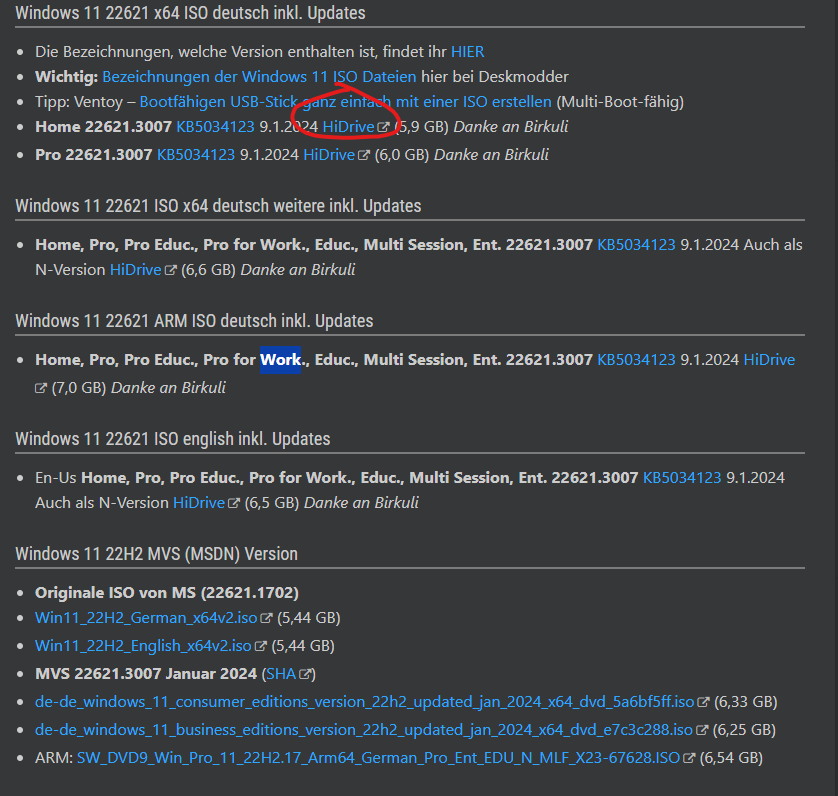Click external-link icon after business editions ISO
This screenshot has width=838, height=796.
pyautogui.click(x=702, y=731)
